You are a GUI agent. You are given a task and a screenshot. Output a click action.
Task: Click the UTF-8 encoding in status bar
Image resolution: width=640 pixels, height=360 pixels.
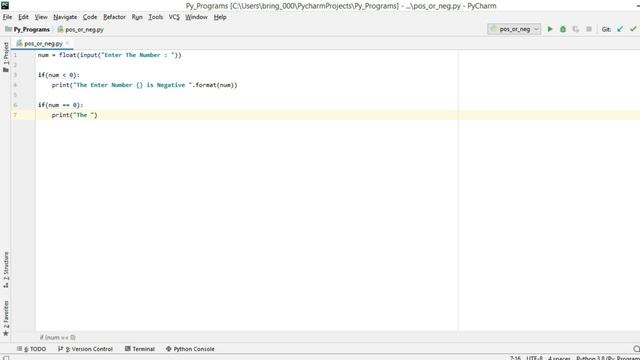click(534, 358)
